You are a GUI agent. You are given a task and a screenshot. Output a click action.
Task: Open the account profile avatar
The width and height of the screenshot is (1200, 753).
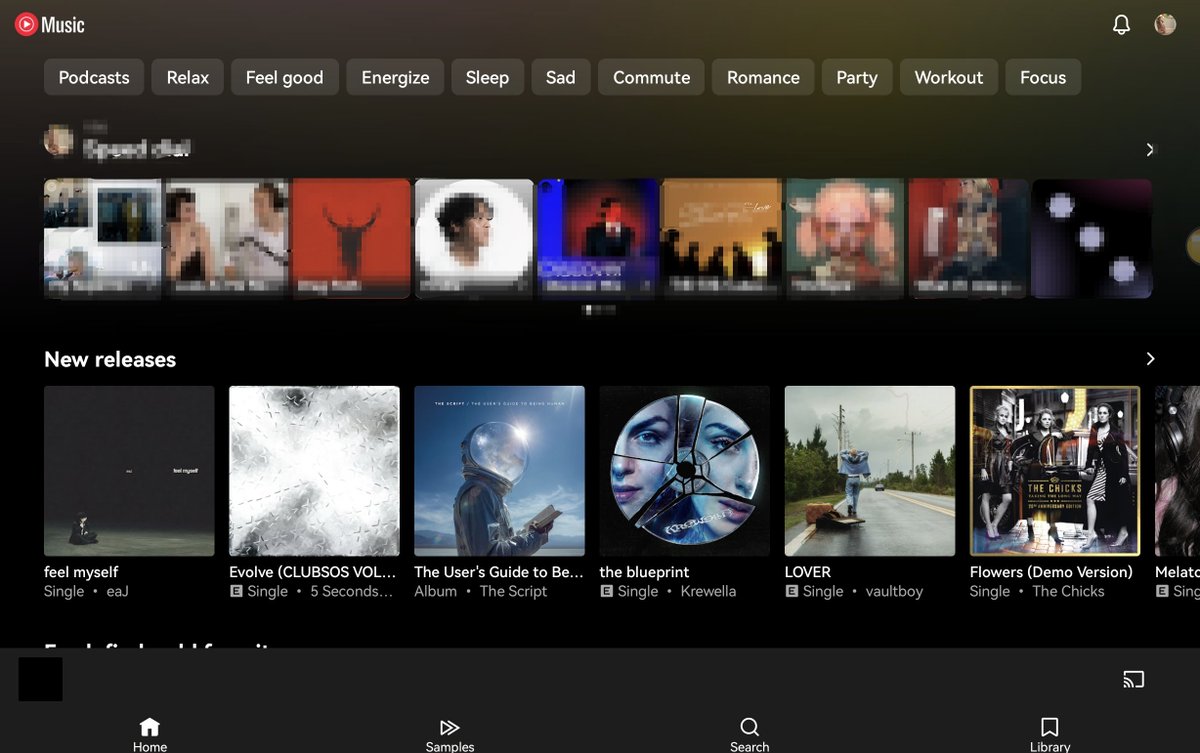pos(1165,25)
